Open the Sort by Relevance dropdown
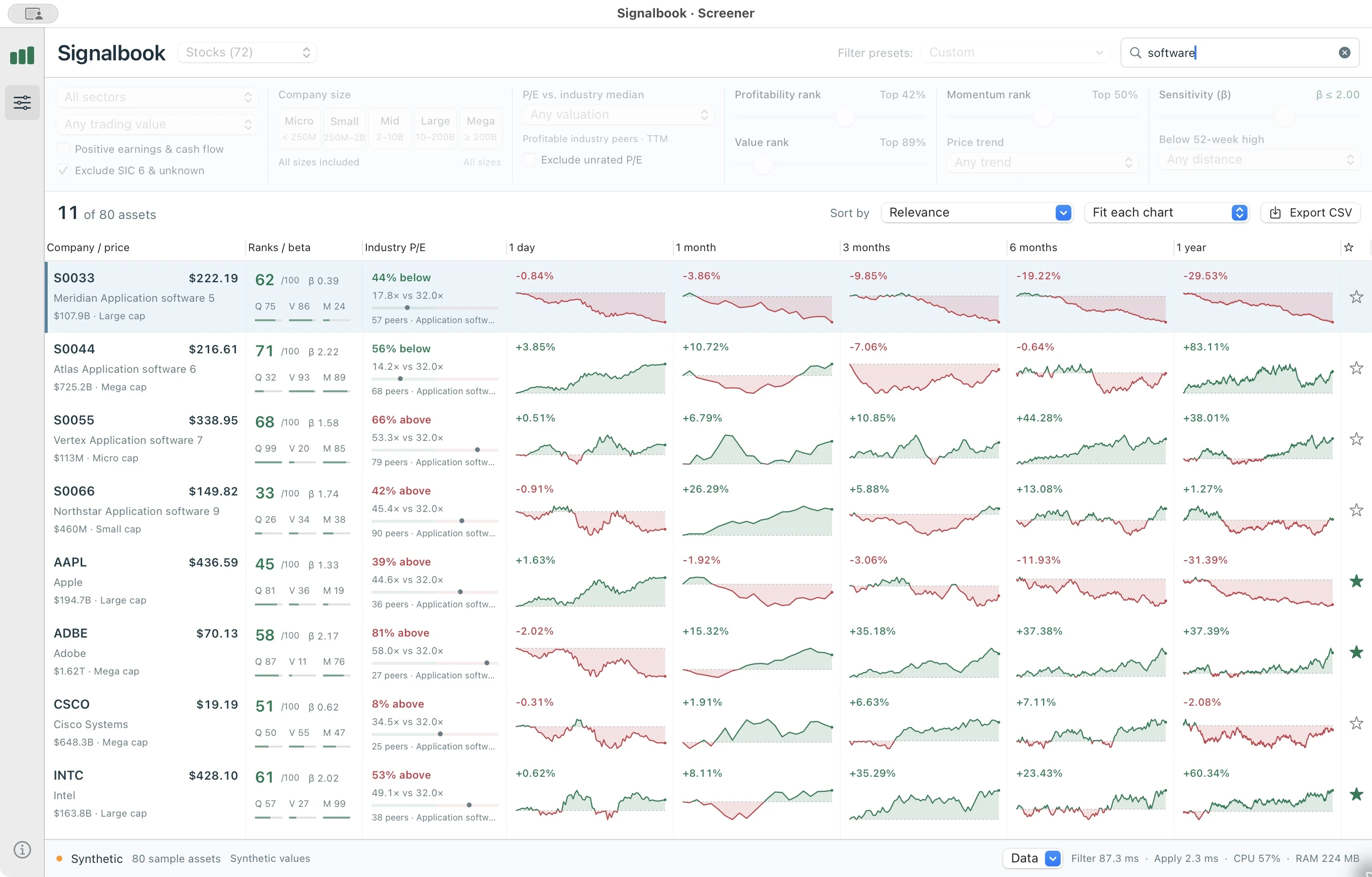 (x=976, y=213)
